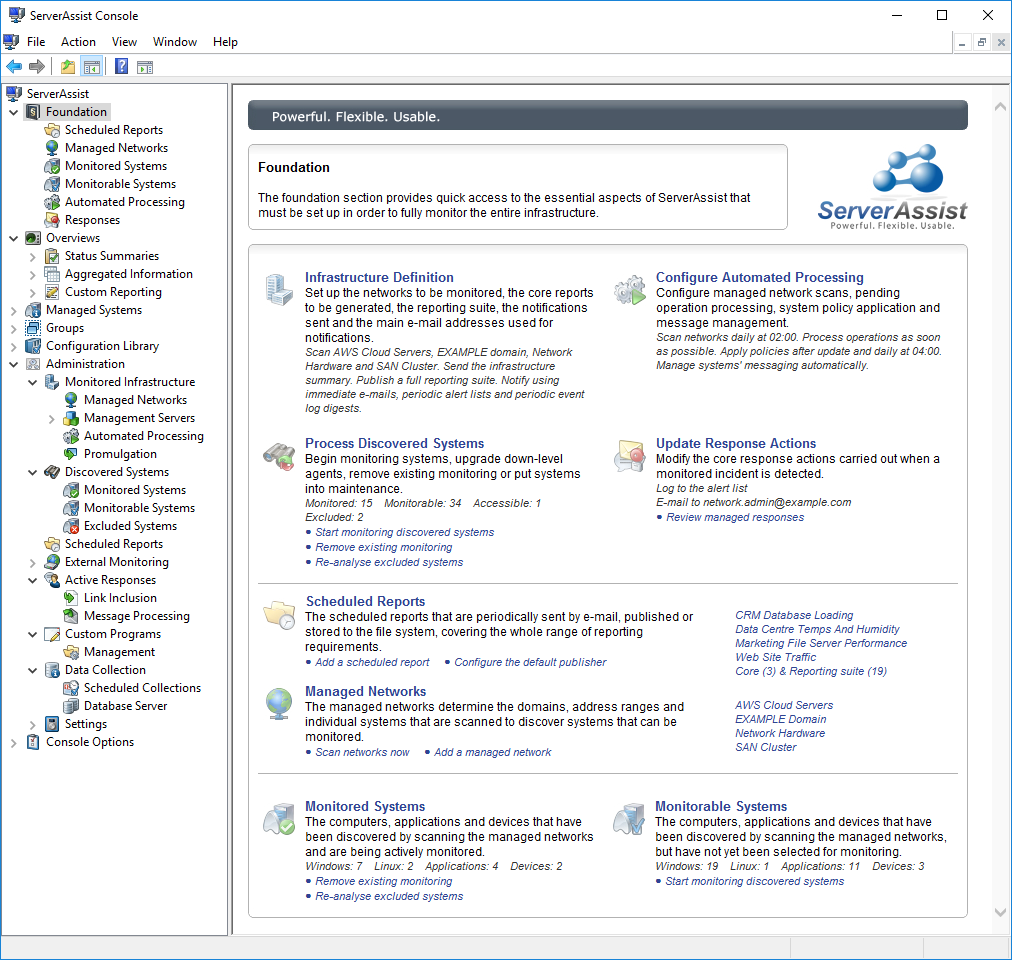Click the scroll down arrow in content pane
Image resolution: width=1012 pixels, height=960 pixels.
point(1000,912)
